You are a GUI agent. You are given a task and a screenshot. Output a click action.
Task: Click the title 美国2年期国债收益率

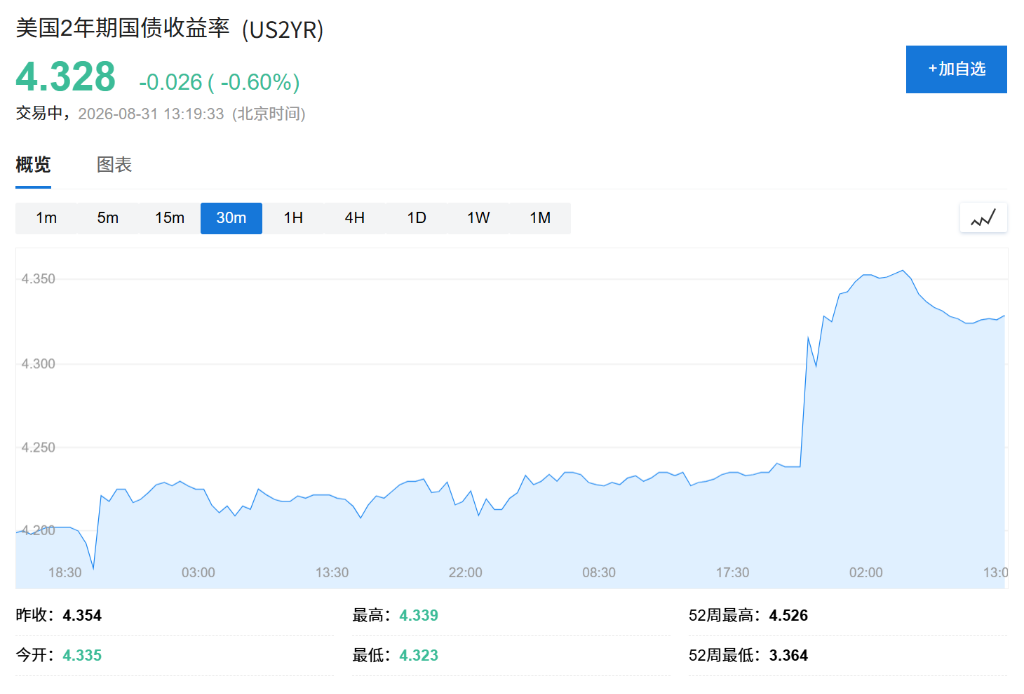click(123, 29)
